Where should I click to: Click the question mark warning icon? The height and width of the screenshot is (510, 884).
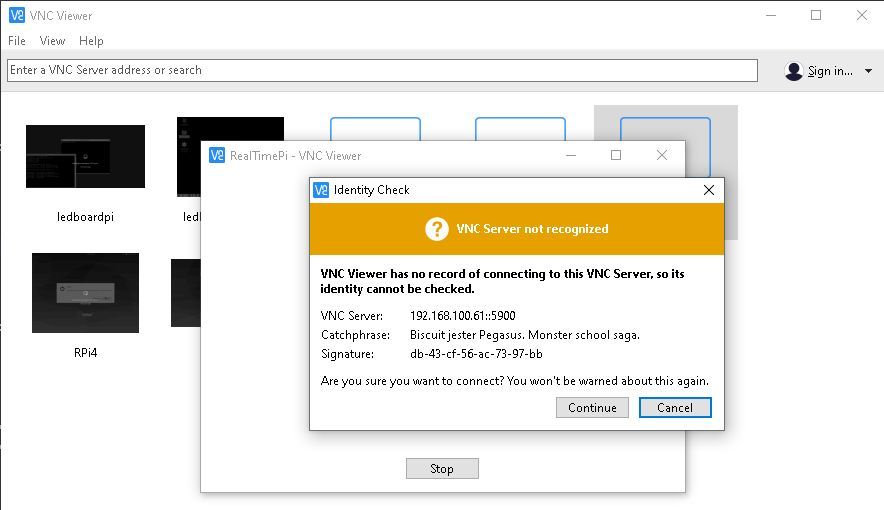[x=436, y=229]
